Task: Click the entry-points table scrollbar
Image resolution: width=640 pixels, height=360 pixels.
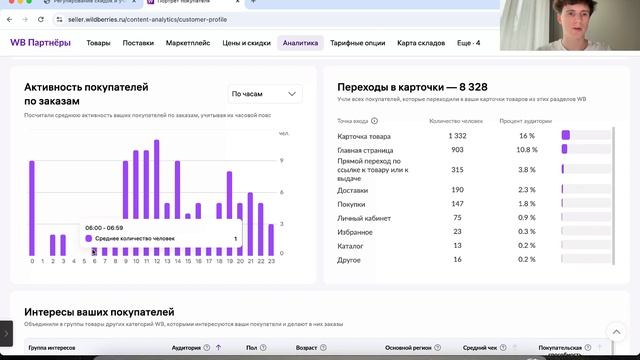Action: click(x=613, y=196)
